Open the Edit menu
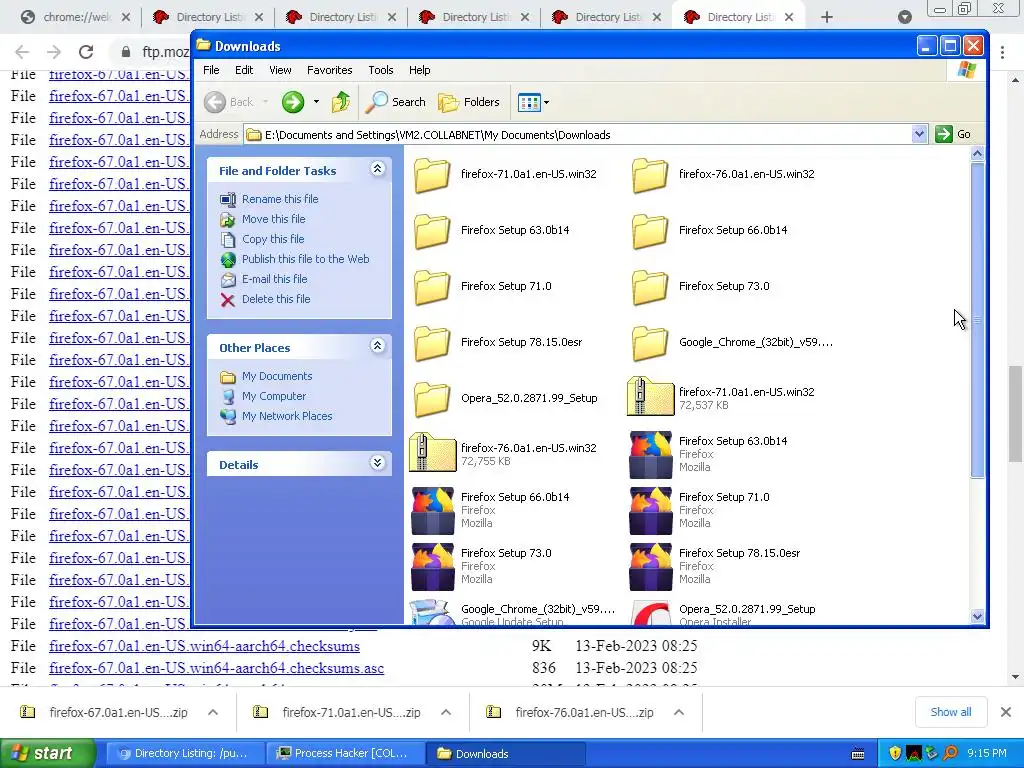This screenshot has width=1024, height=768. (x=244, y=70)
